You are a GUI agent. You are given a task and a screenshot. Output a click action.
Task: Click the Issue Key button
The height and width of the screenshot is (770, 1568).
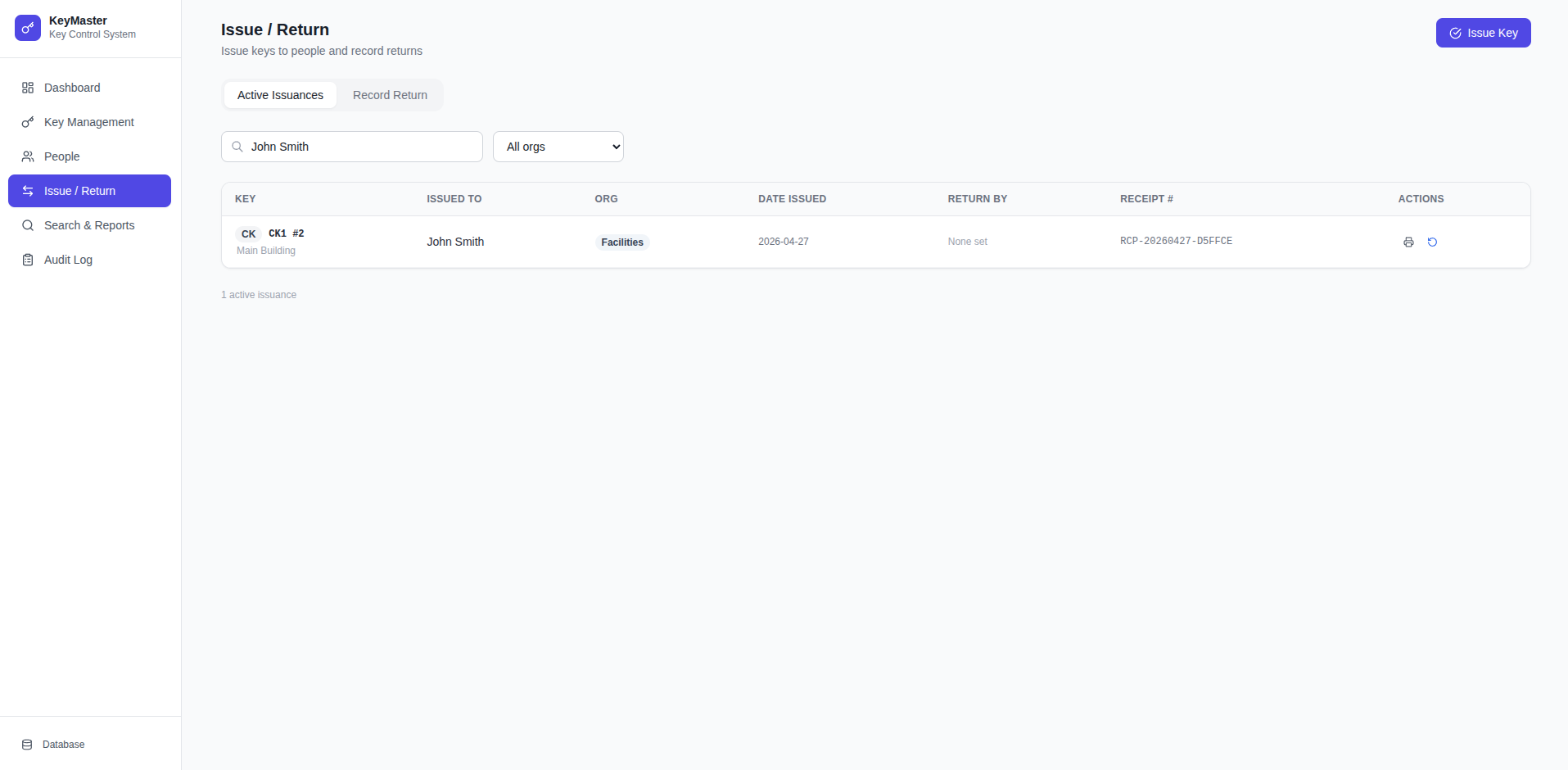pos(1483,33)
